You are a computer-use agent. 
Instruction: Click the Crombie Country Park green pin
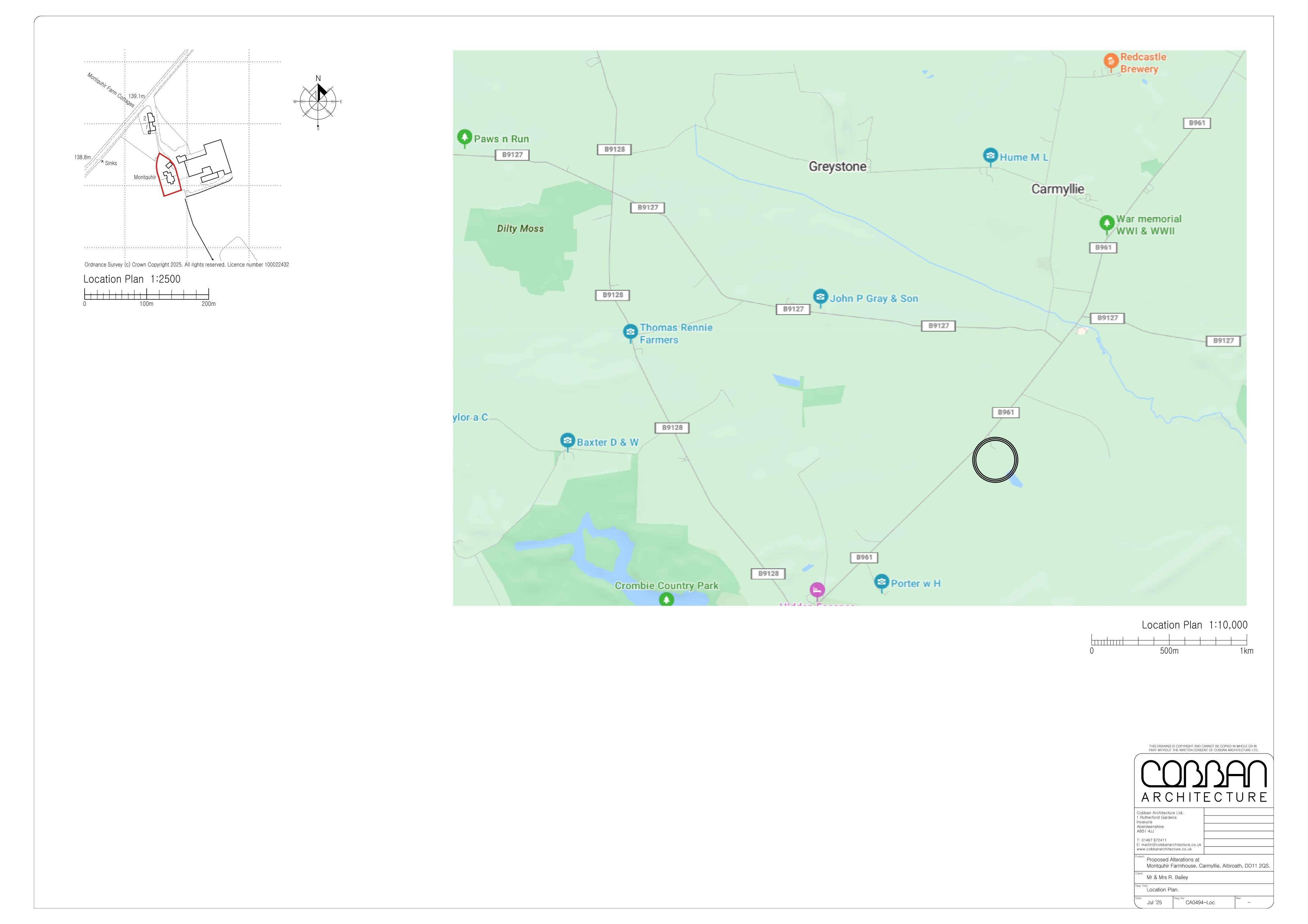tap(666, 599)
